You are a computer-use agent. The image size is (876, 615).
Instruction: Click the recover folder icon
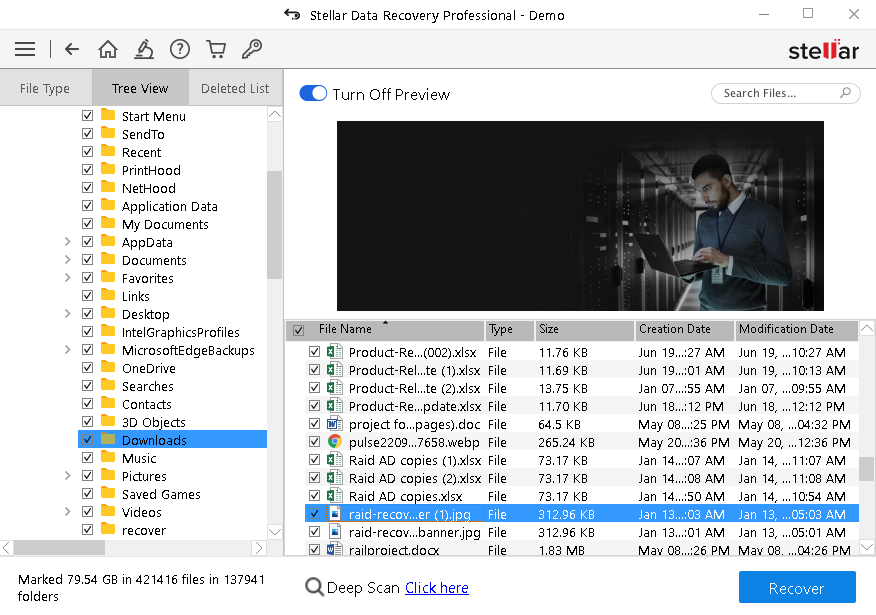point(108,529)
